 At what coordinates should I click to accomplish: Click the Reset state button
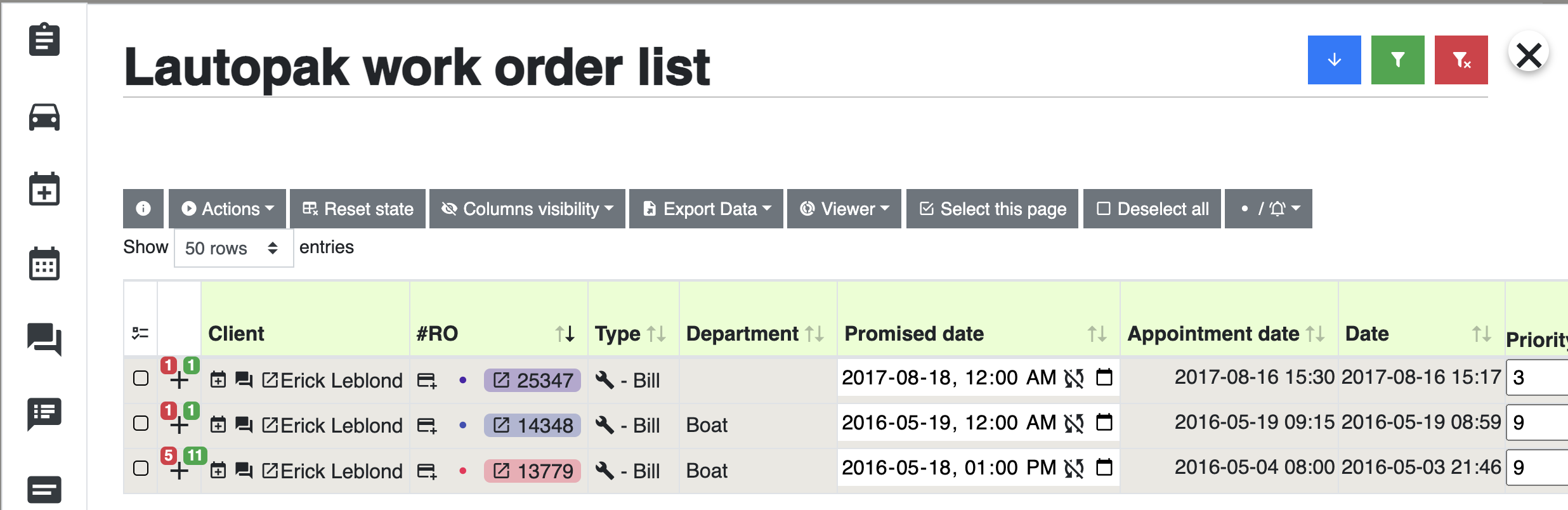coord(358,209)
